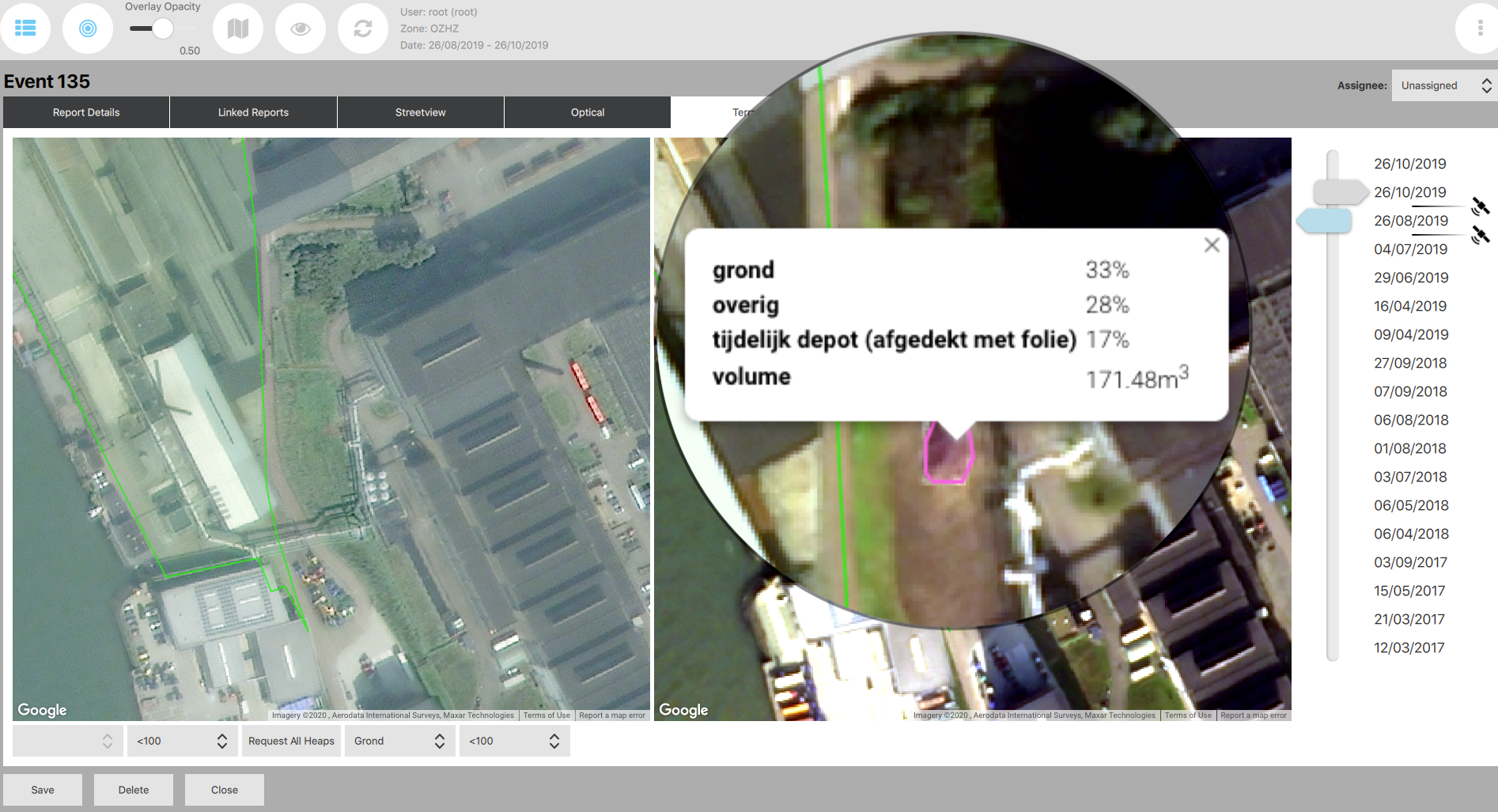
Task: Open the Linked Reports tab
Action: click(x=253, y=111)
